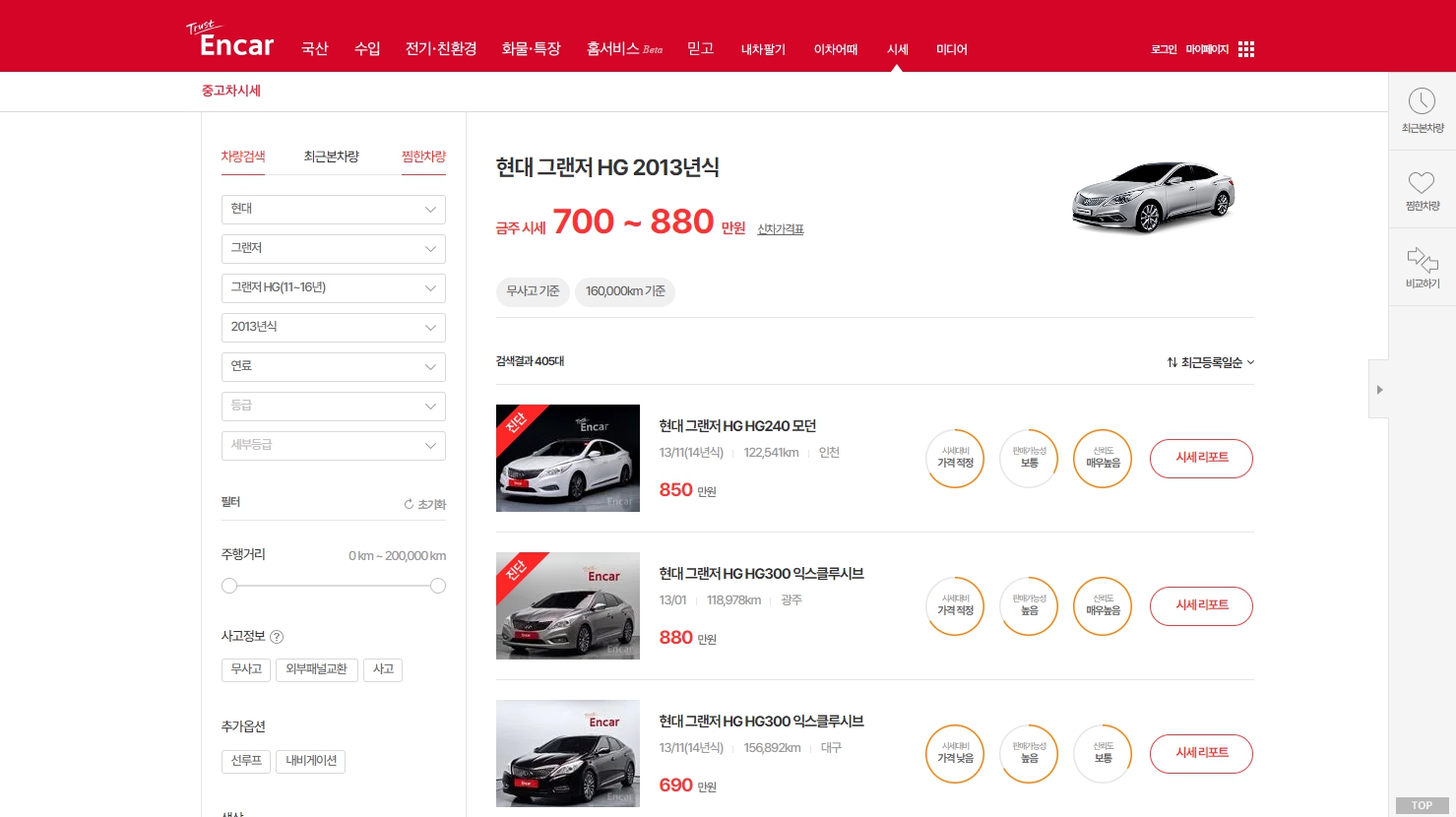Switch to 최근본차량 tab

click(x=332, y=157)
